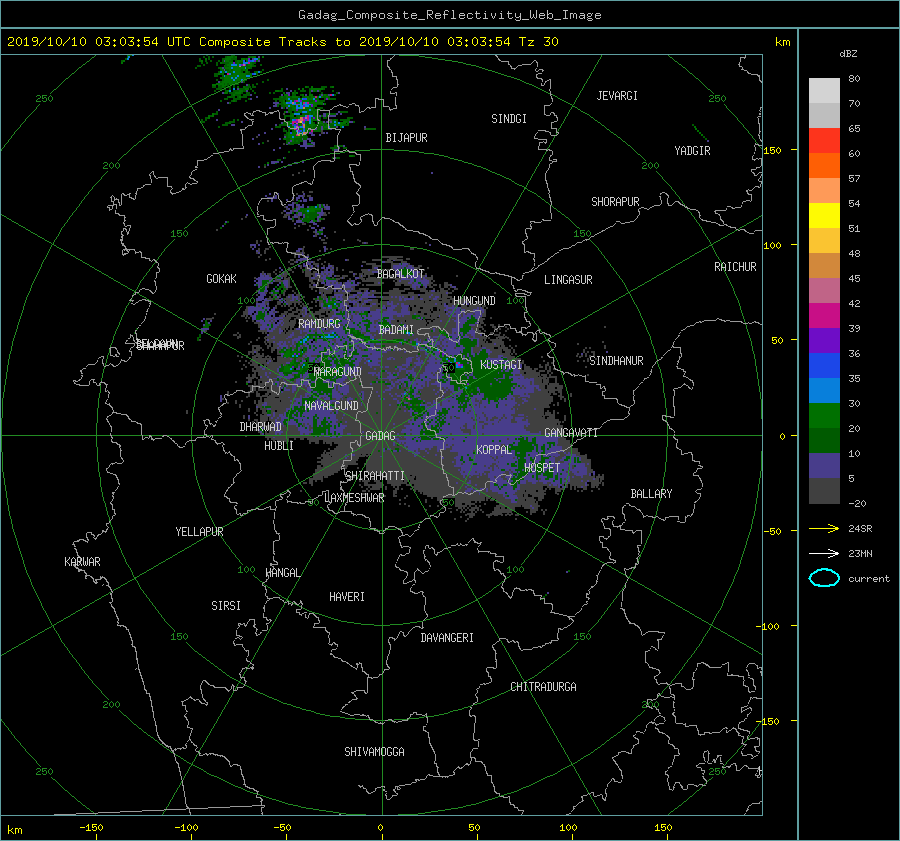The height and width of the screenshot is (841, 900).
Task: Click the 'KOPPAL' city label
Action: [494, 450]
